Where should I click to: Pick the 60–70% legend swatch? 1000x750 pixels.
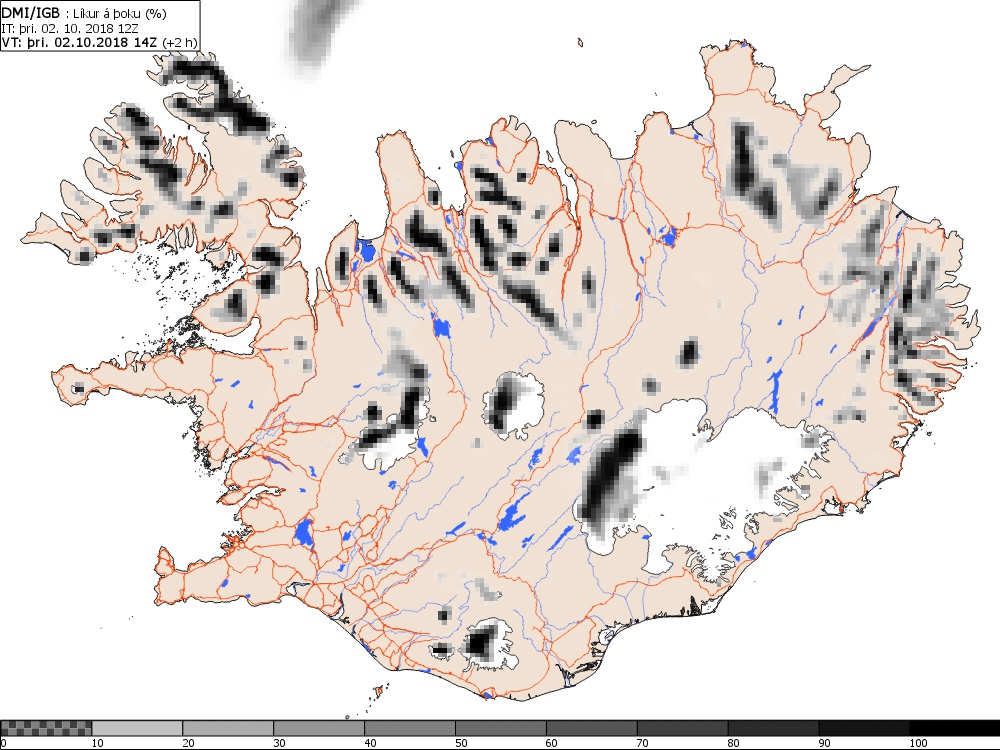[591, 728]
